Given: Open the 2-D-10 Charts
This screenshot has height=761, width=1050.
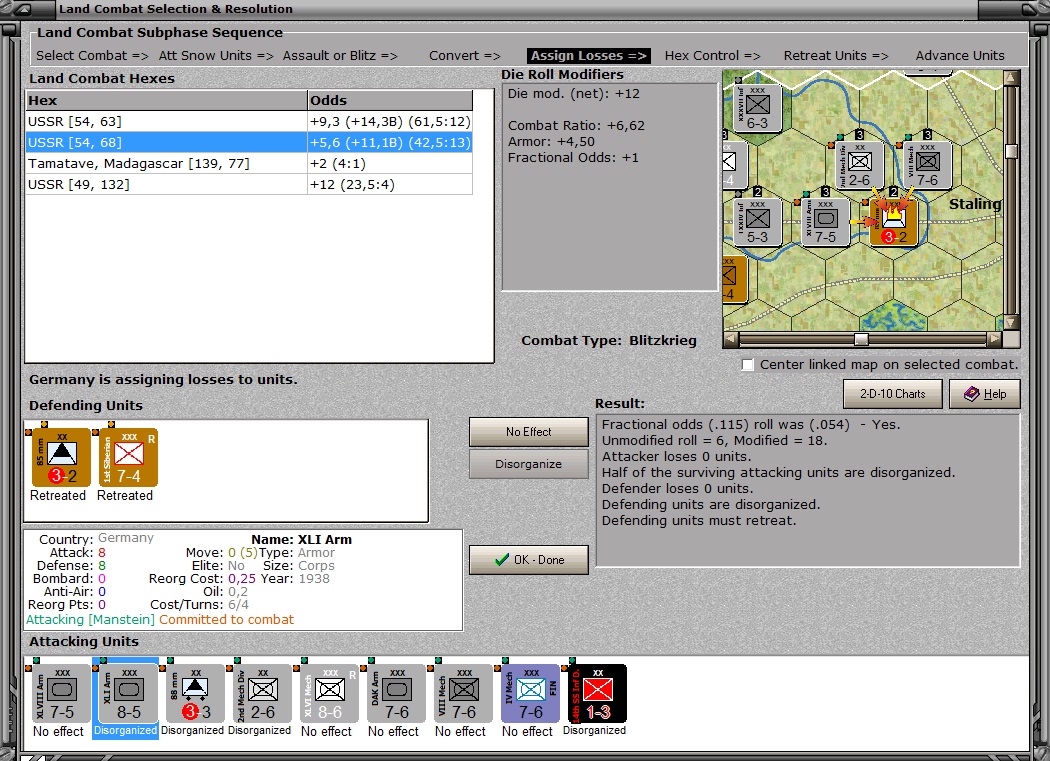Looking at the screenshot, I should [893, 394].
